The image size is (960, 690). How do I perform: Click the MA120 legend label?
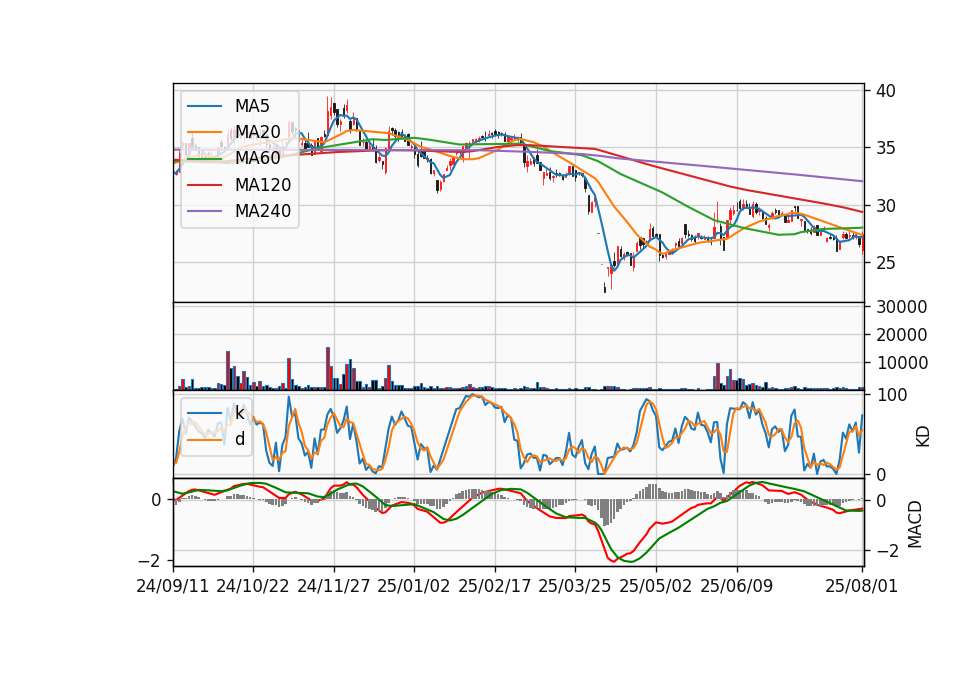coord(263,185)
